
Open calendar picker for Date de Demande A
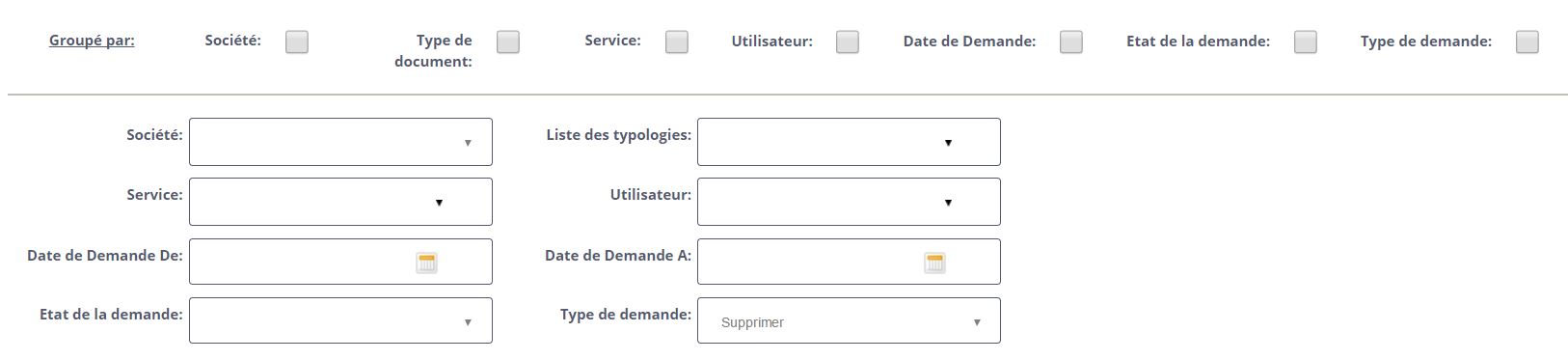(934, 263)
